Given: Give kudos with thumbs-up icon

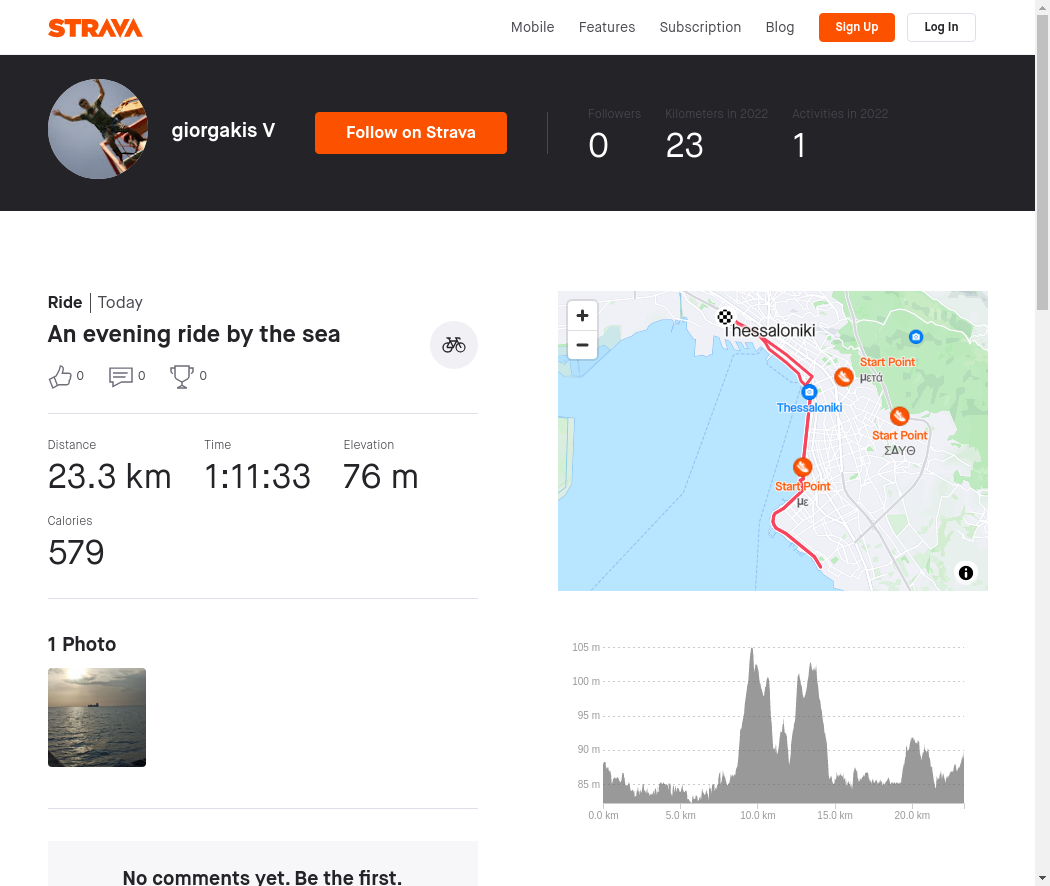Looking at the screenshot, I should (60, 376).
